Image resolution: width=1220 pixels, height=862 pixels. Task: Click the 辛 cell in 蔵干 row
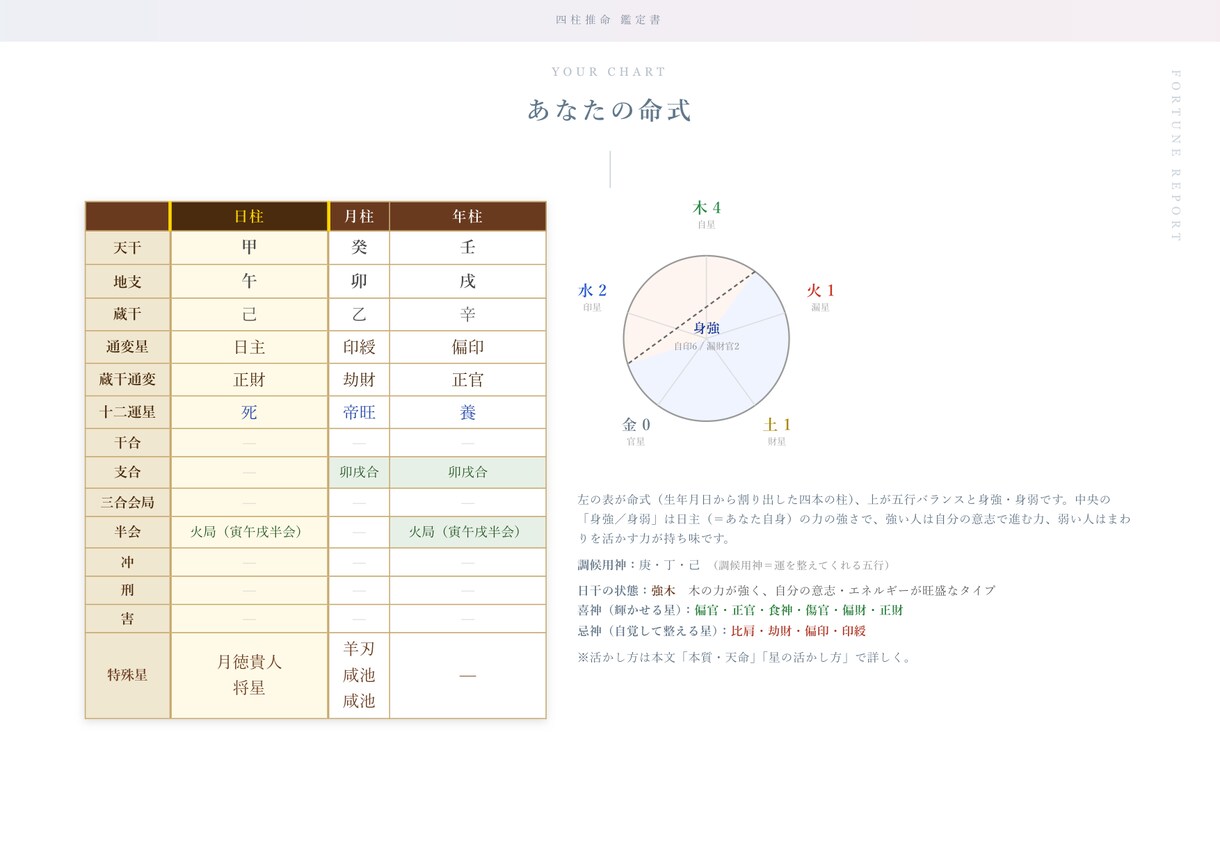[x=467, y=314]
